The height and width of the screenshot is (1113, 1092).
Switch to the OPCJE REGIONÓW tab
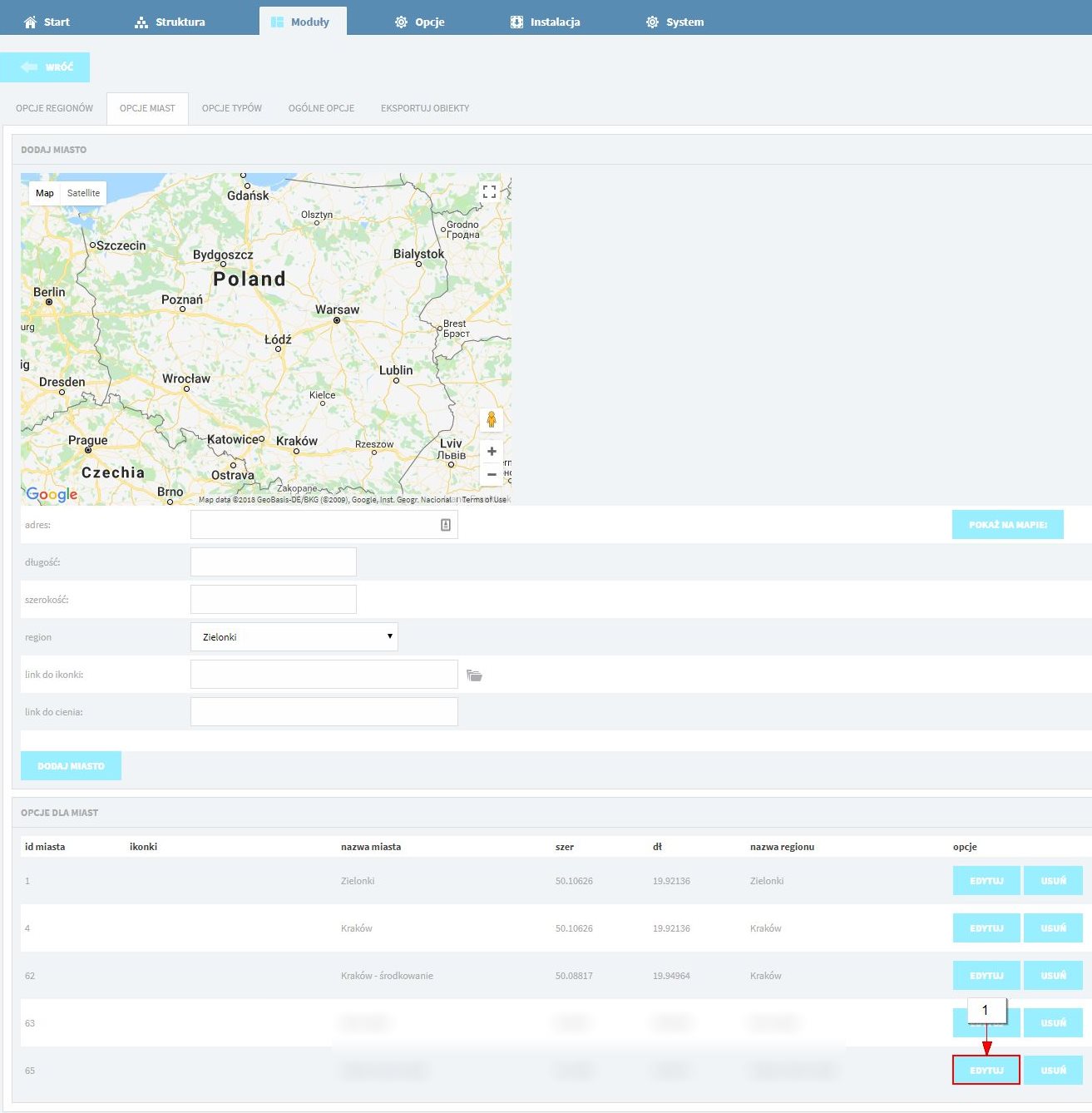[x=55, y=108]
